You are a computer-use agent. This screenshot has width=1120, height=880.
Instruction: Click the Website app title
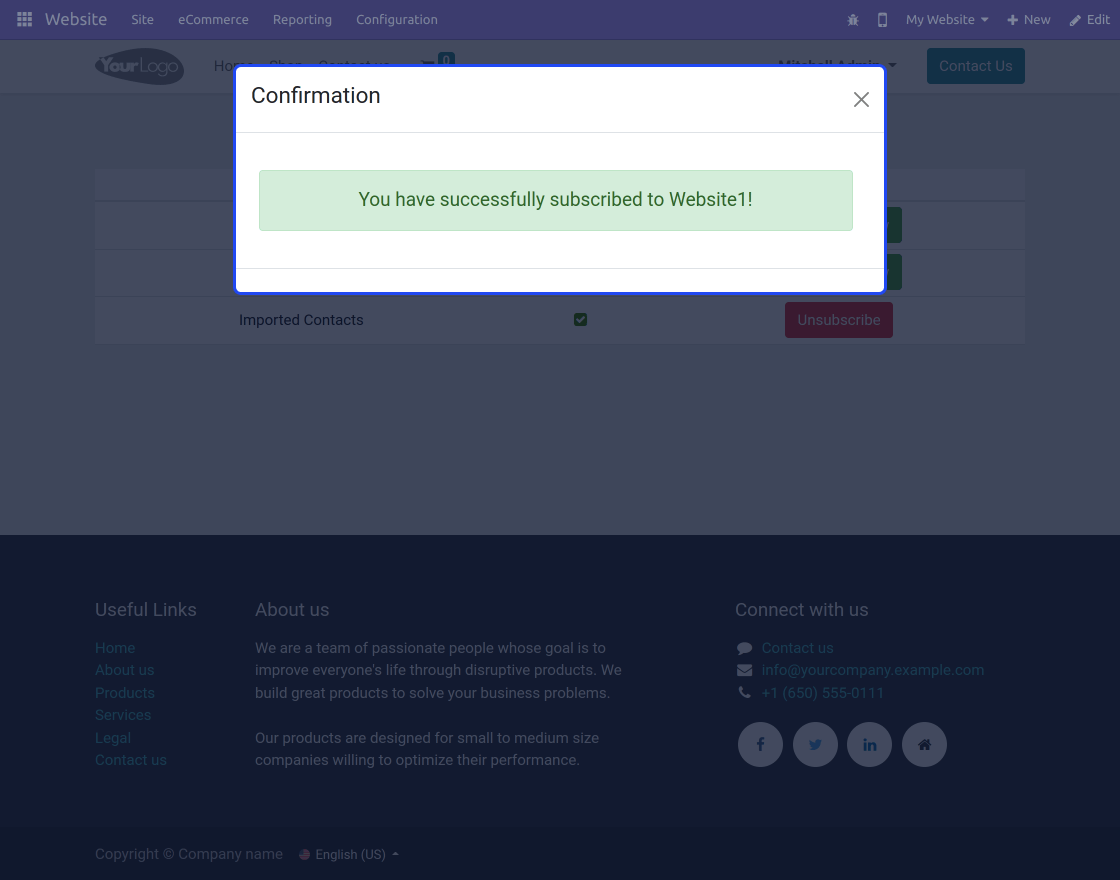pyautogui.click(x=76, y=19)
